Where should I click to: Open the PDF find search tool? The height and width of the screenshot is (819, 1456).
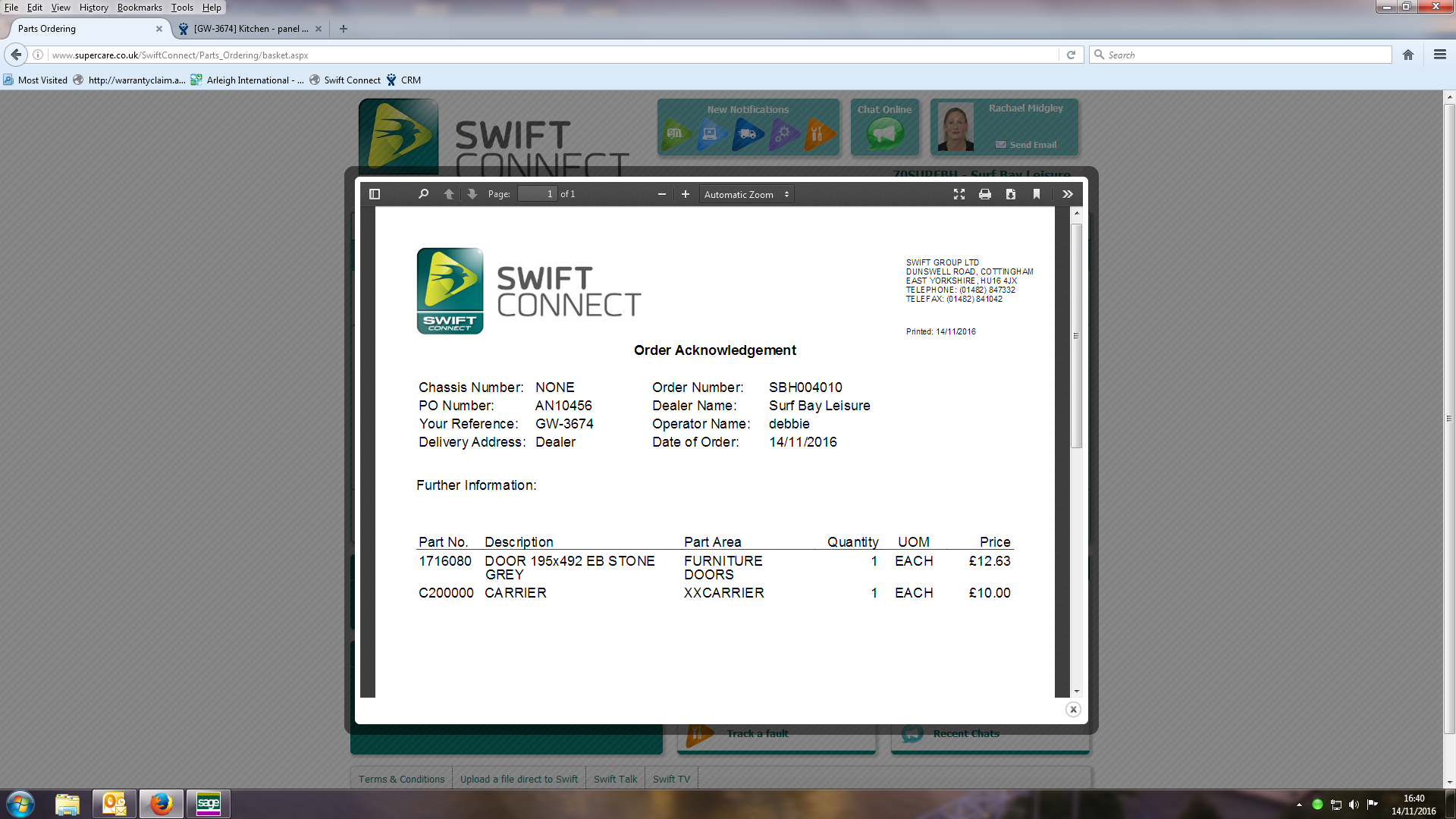[423, 194]
